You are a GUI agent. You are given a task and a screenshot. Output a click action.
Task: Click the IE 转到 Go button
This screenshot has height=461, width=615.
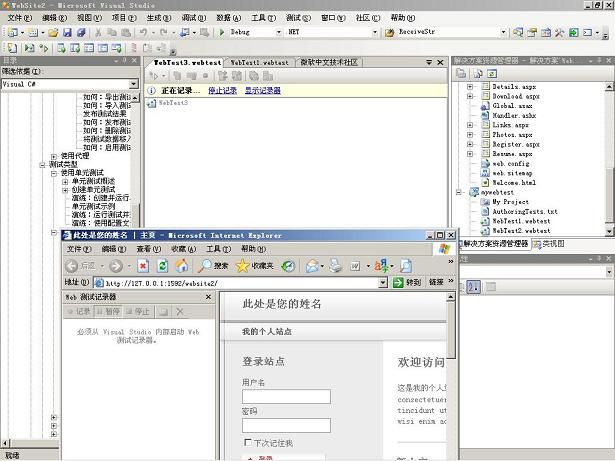coord(407,282)
